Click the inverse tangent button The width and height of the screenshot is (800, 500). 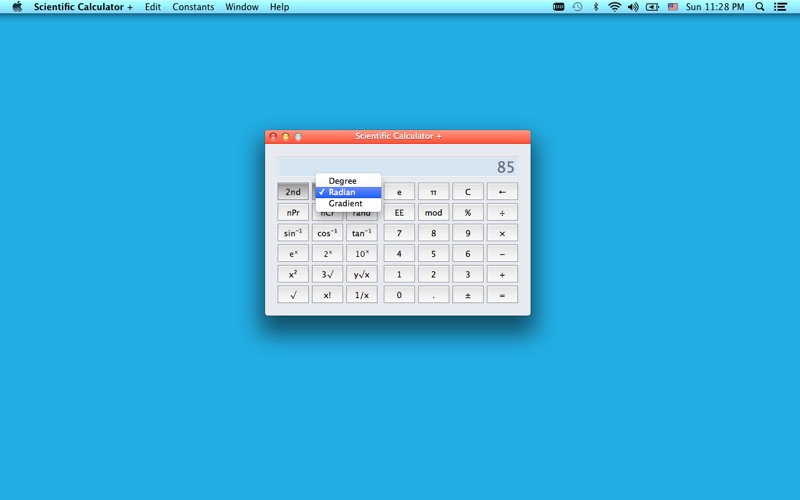click(x=362, y=233)
